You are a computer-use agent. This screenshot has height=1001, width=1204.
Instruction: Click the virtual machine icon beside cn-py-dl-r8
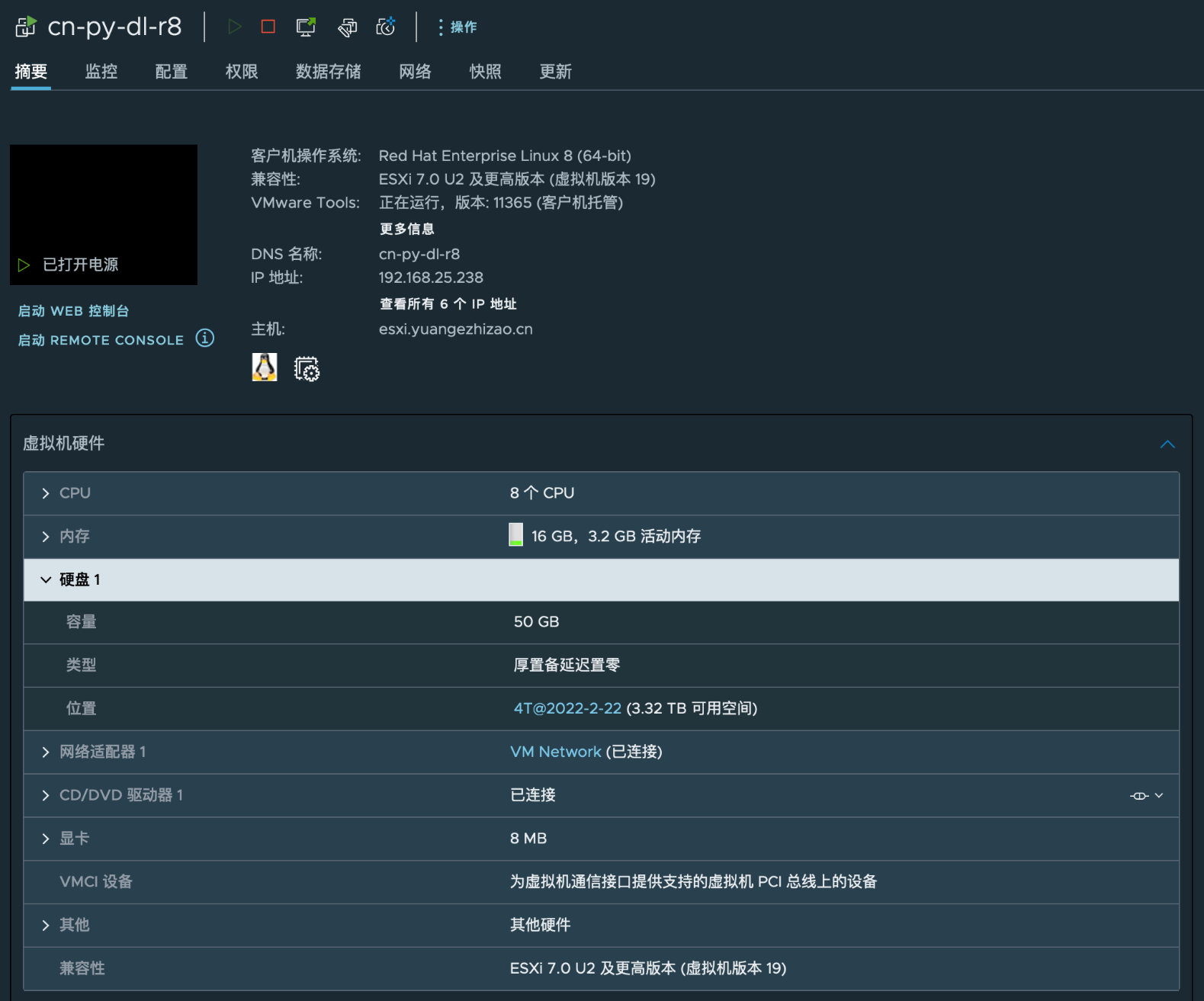(x=25, y=27)
